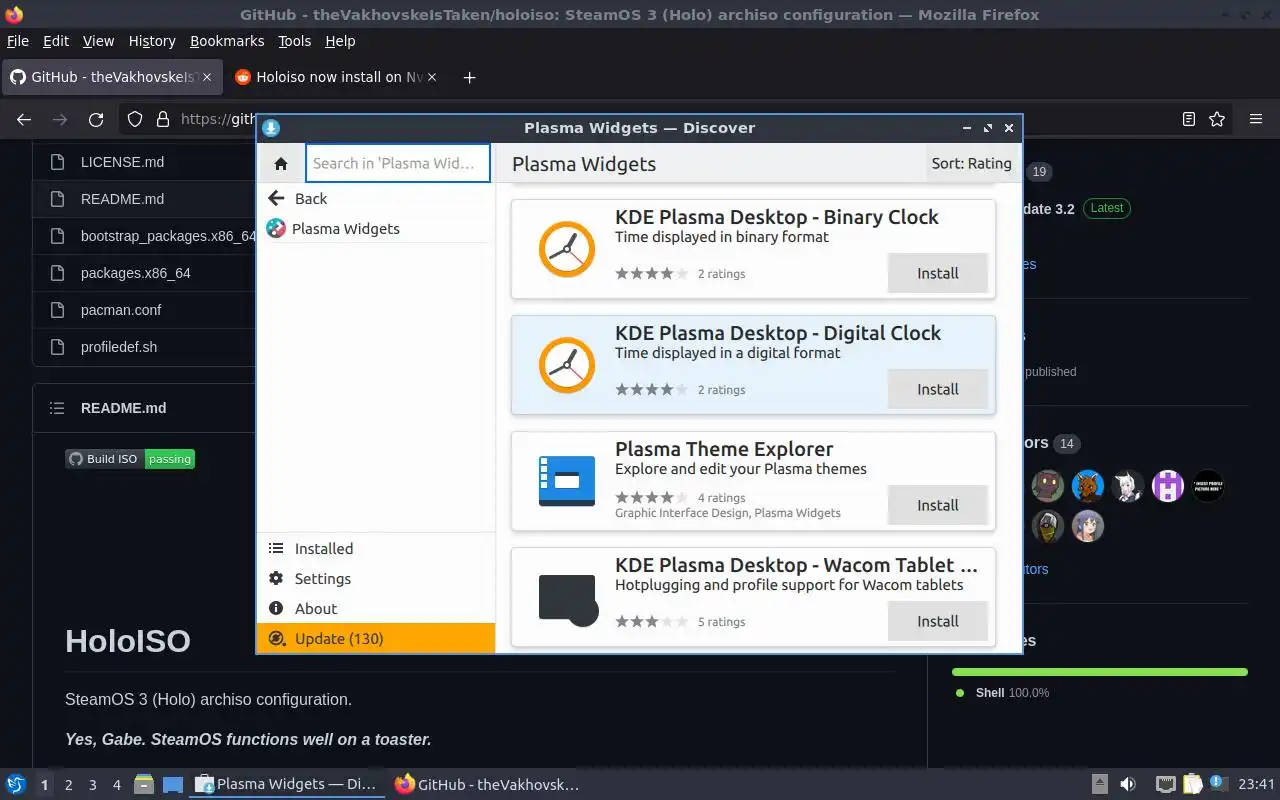Image resolution: width=1280 pixels, height=800 pixels.
Task: Open Firefox View menu
Action: click(x=98, y=41)
